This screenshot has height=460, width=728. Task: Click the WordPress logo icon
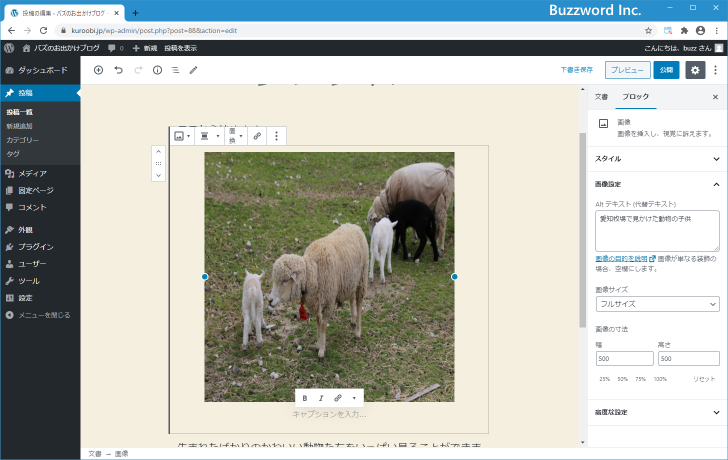pos(9,48)
